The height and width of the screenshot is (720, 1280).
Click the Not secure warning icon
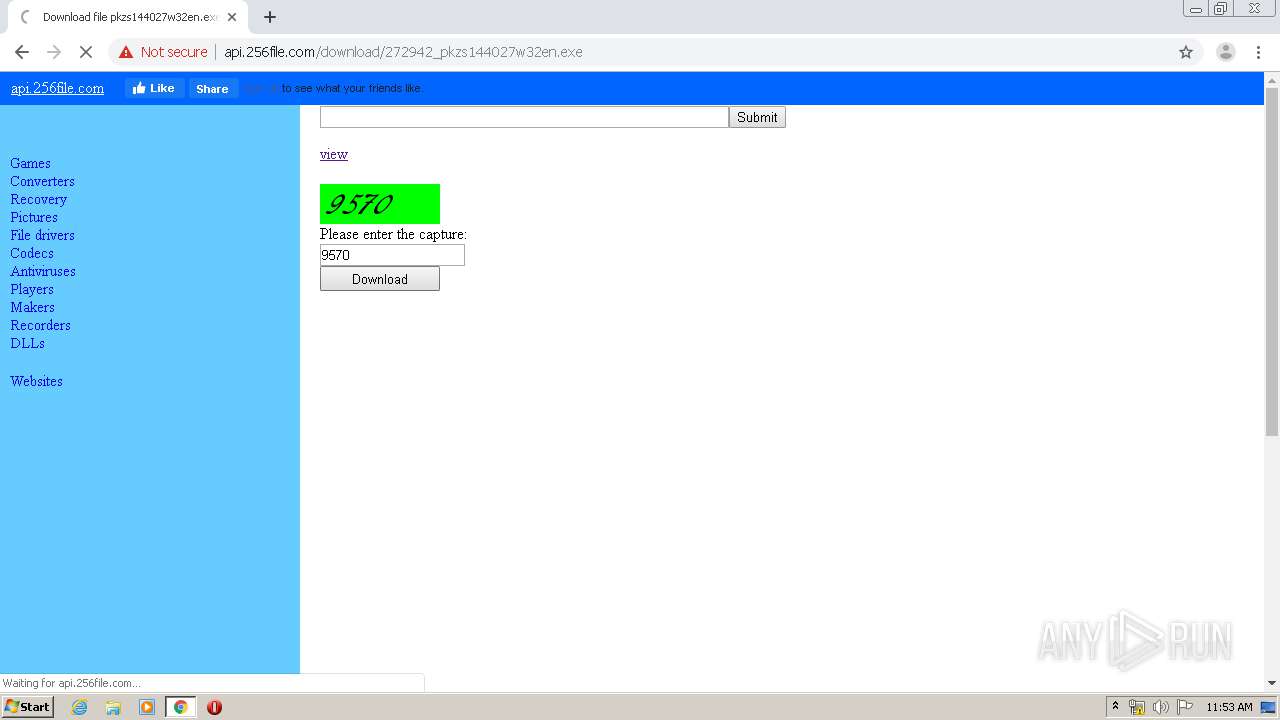click(x=126, y=52)
